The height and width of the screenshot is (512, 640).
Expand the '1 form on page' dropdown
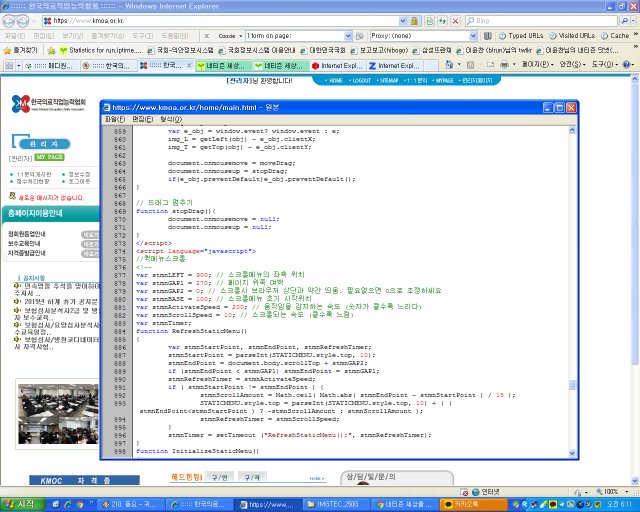click(x=348, y=36)
